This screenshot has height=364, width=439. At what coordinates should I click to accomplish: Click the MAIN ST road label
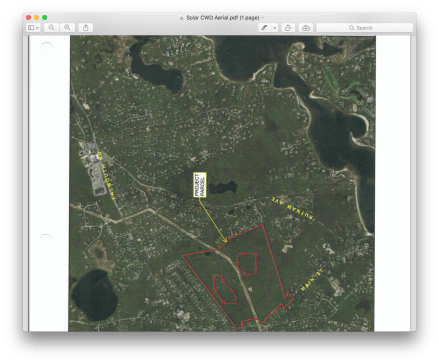(312, 280)
